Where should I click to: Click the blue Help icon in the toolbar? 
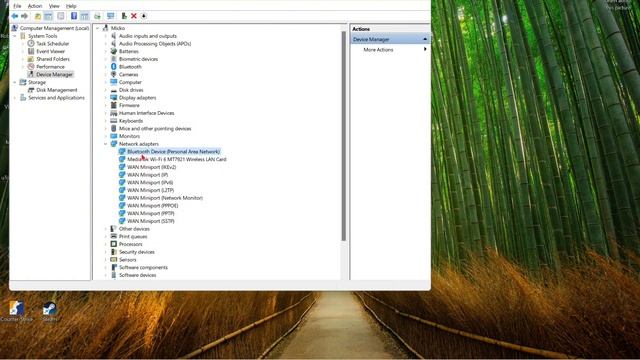[x=74, y=16]
